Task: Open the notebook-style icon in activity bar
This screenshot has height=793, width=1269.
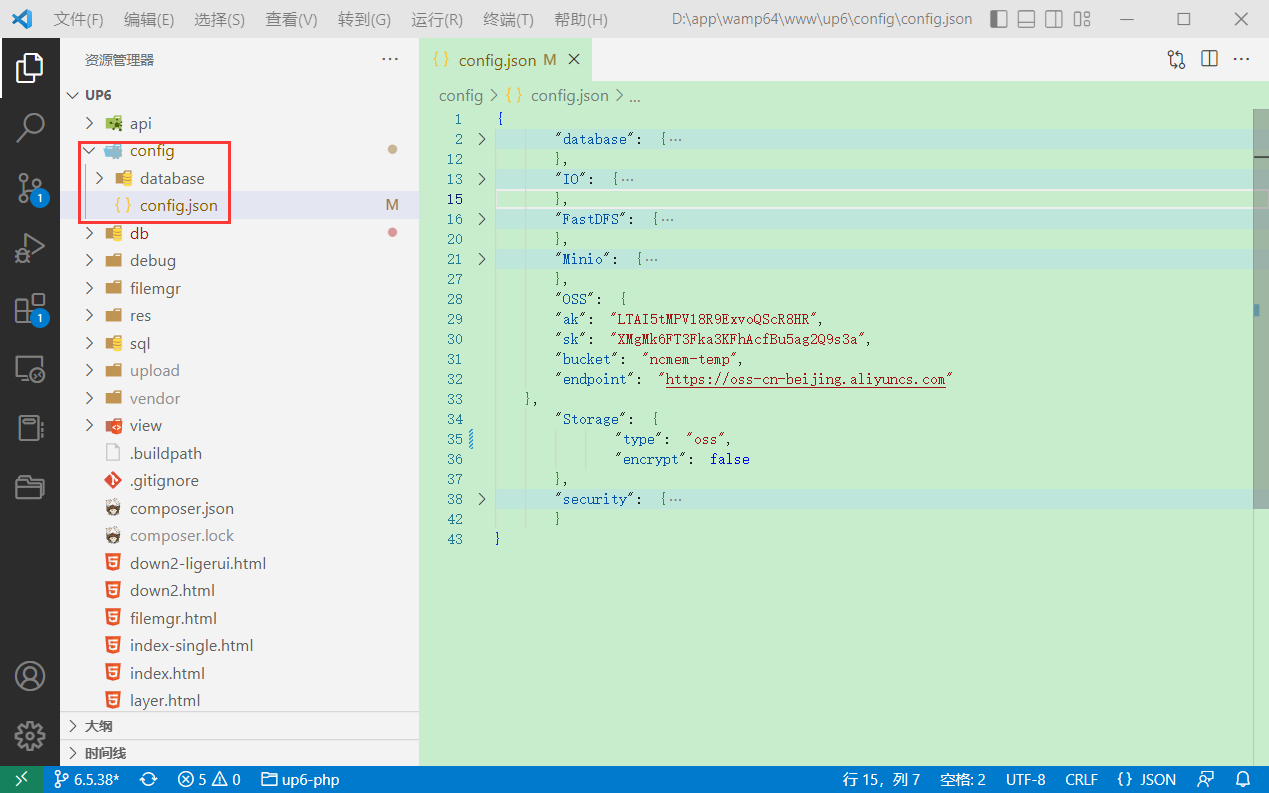Action: (x=30, y=428)
